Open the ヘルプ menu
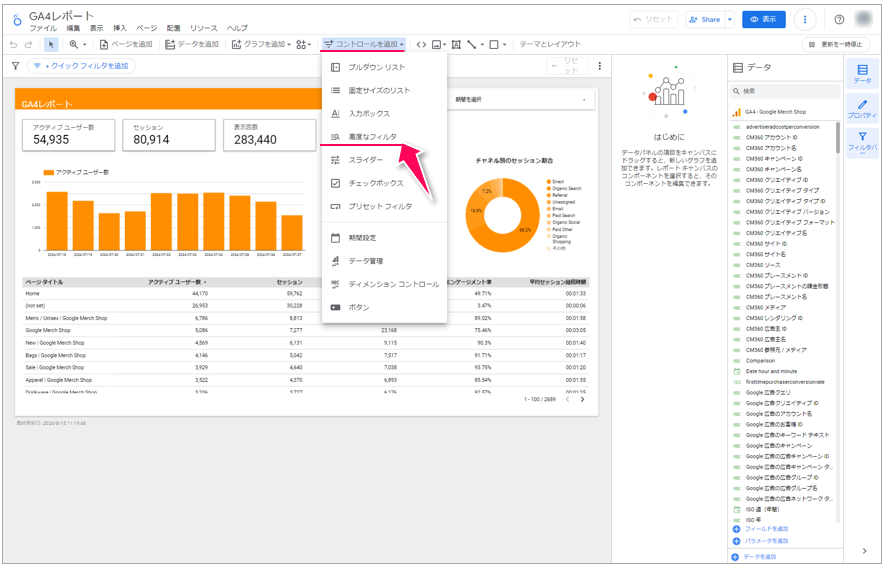The image size is (885, 567). click(237, 28)
